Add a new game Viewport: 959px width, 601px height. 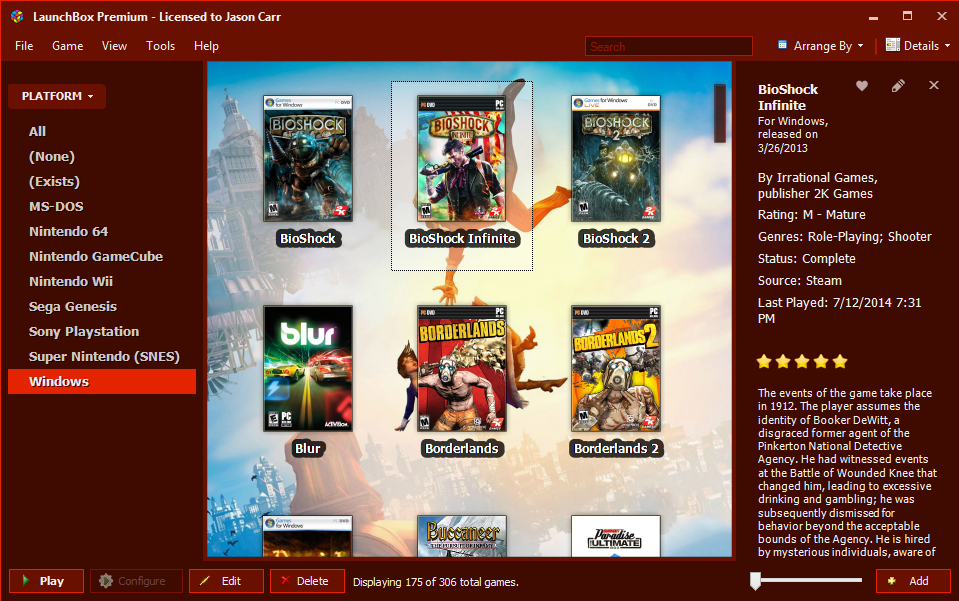point(913,581)
